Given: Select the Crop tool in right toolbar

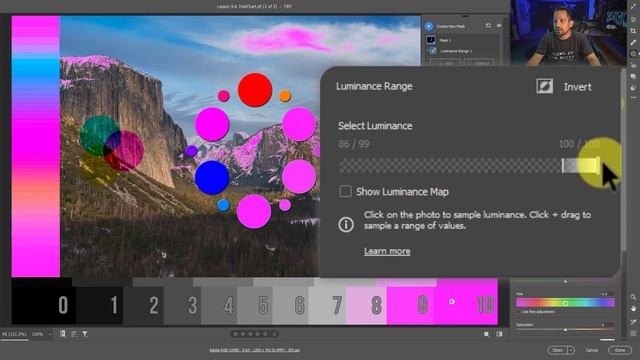Looking at the screenshot, I should [x=633, y=31].
